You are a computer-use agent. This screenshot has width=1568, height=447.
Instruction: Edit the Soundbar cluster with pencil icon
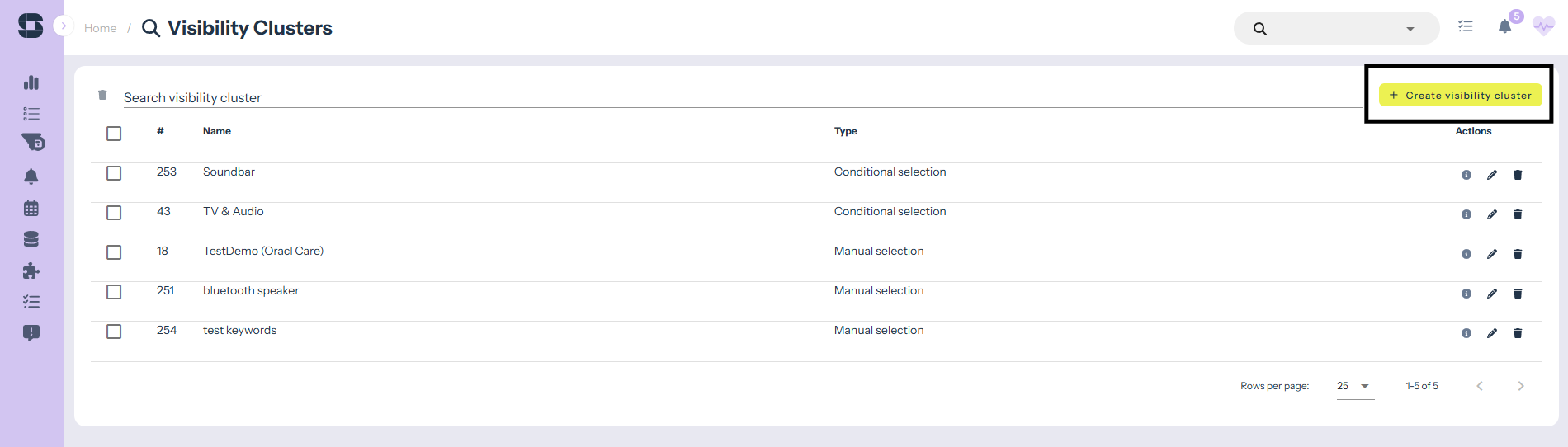(1491, 175)
